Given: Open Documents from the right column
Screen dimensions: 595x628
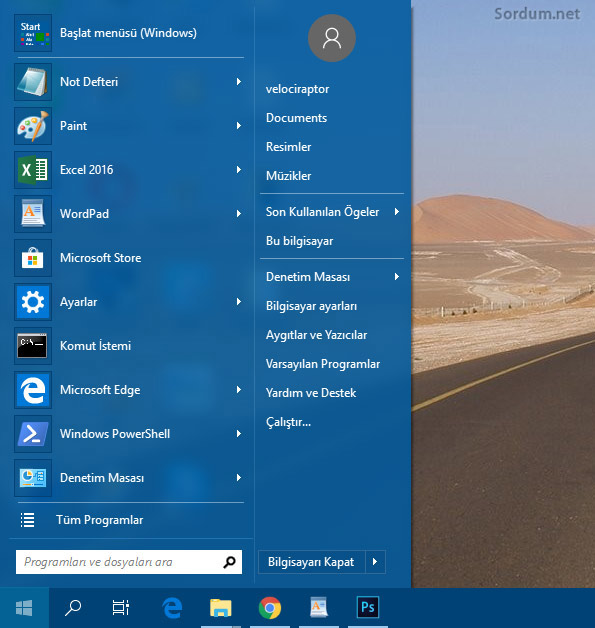Looking at the screenshot, I should [296, 118].
